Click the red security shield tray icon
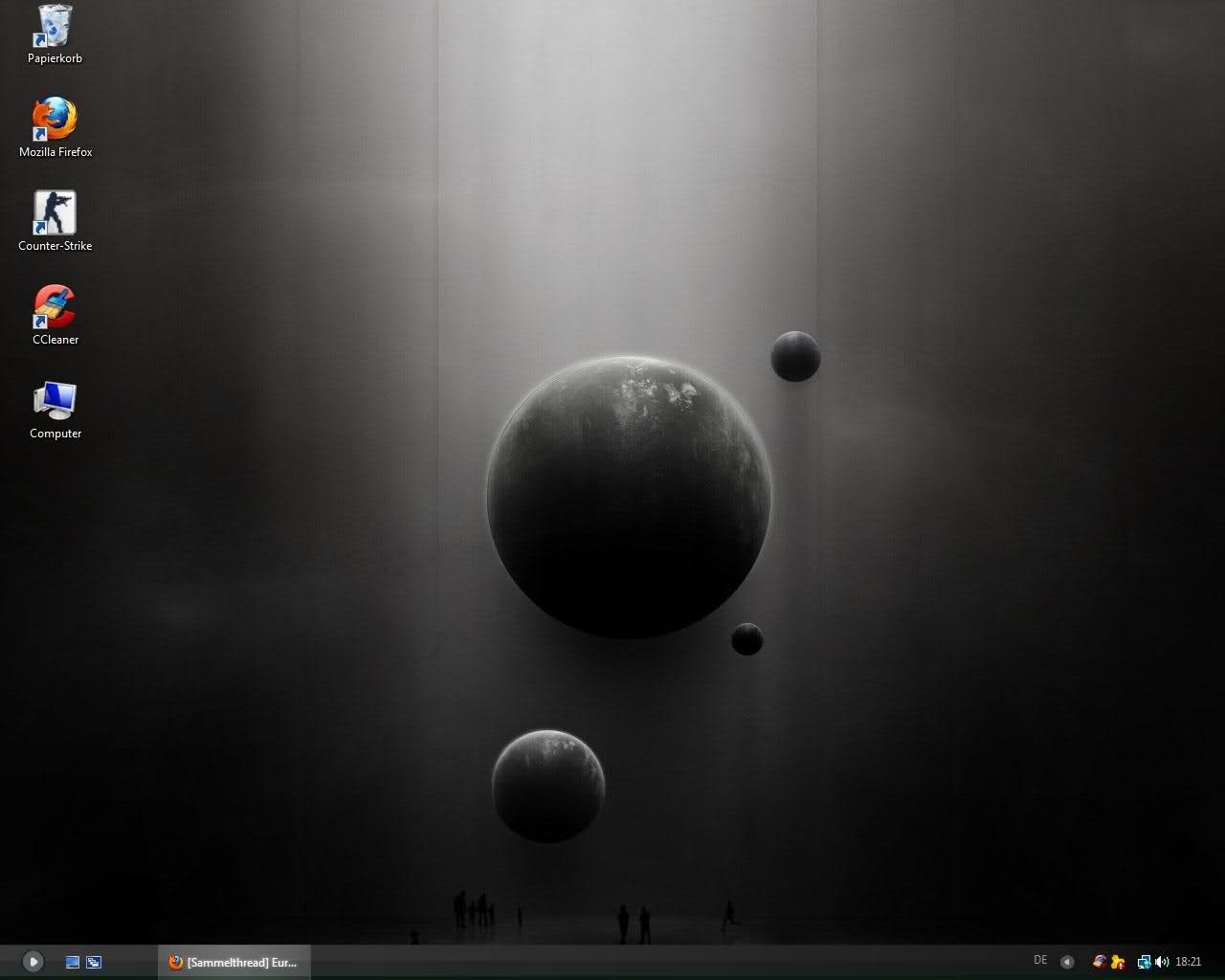This screenshot has width=1225, height=980. pyautogui.click(x=1100, y=962)
